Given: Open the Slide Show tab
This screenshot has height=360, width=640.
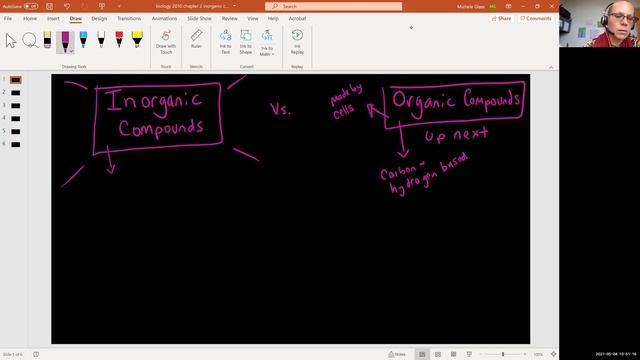Looking at the screenshot, I should click(x=199, y=19).
